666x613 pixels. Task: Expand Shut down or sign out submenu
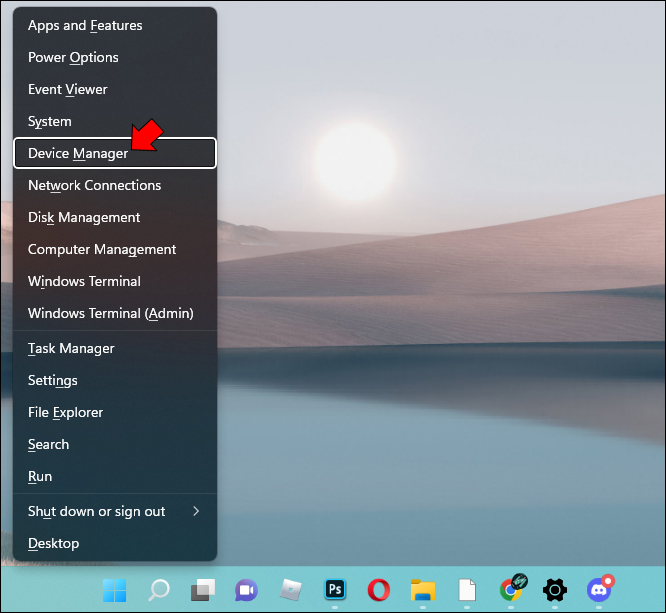[115, 511]
